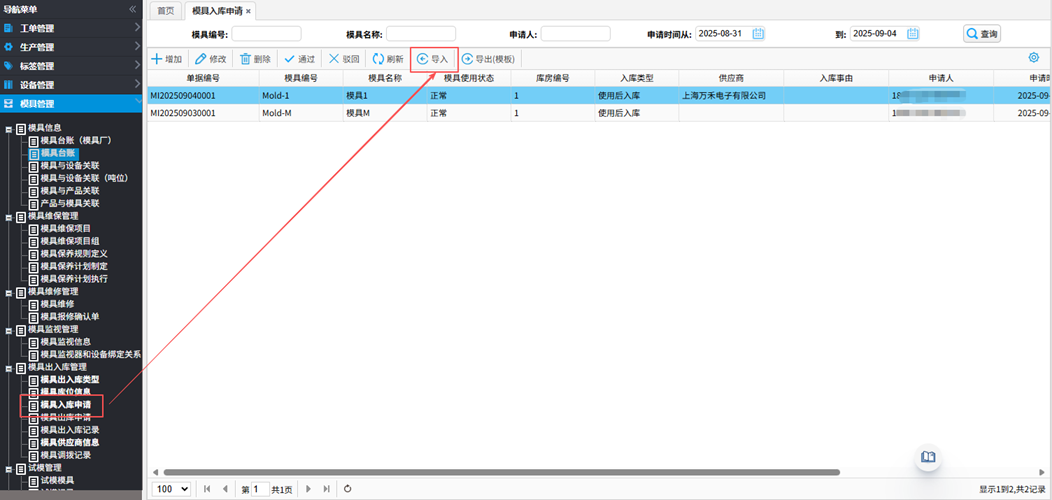Screen dimensions: 1052x500
Task: Click the 增加 (add) toolbar icon
Action: tap(157, 59)
